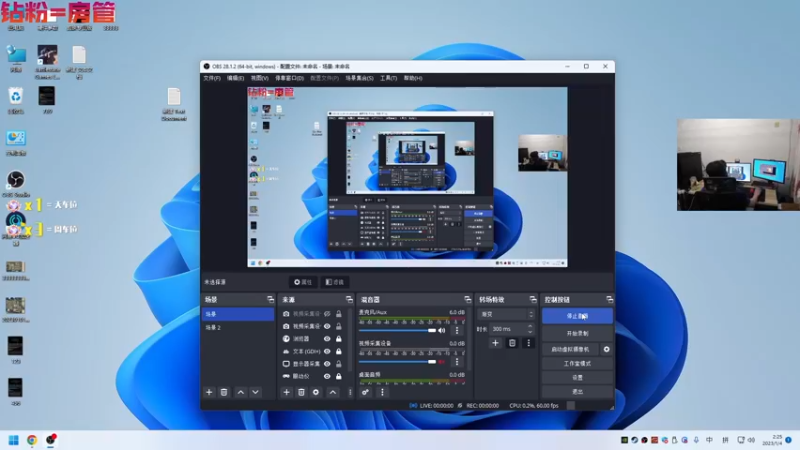Image resolution: width=800 pixels, height=450 pixels.
Task: Open the 停靠窗口(D) menu
Action: tap(289, 78)
